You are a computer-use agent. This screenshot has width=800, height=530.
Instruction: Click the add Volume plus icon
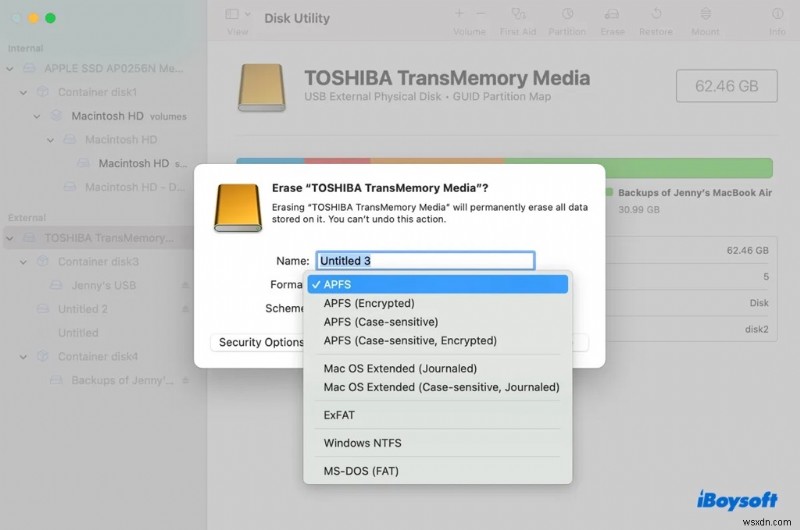point(459,14)
